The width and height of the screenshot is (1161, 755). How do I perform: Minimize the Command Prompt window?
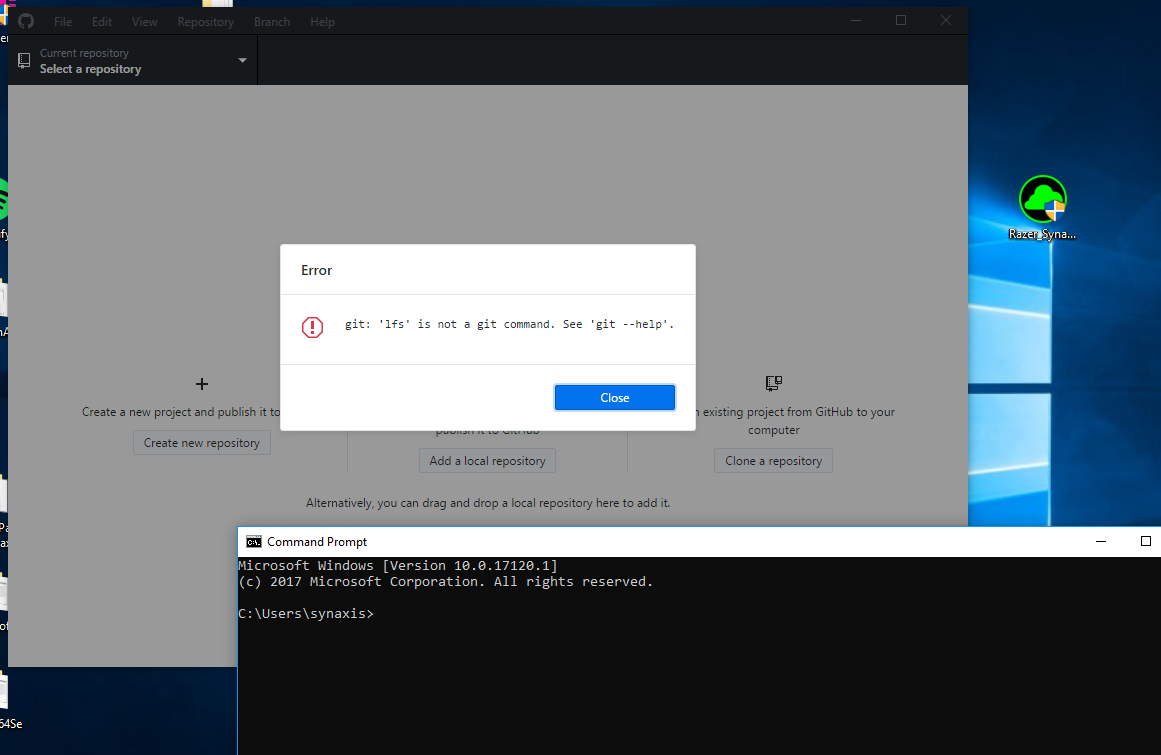tap(1101, 541)
